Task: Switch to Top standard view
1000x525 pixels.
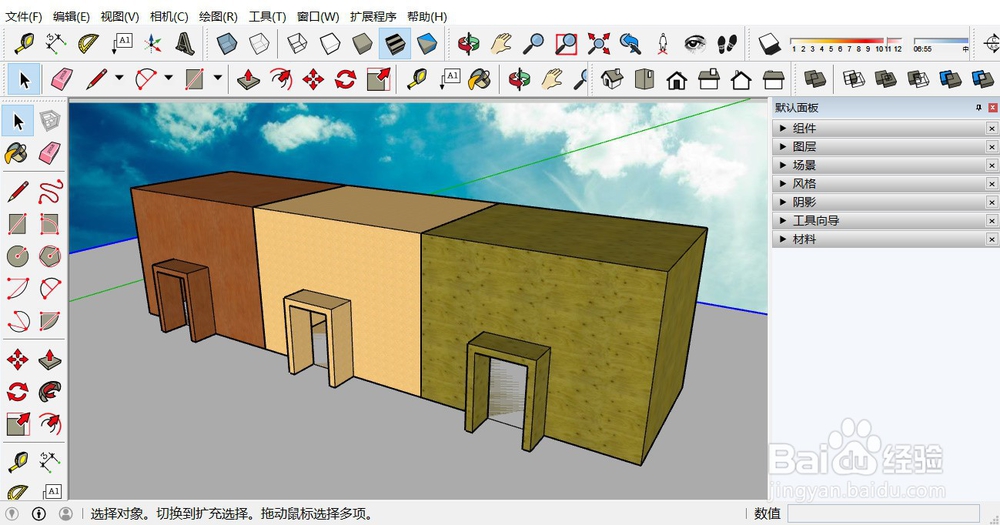Action: (x=645, y=79)
